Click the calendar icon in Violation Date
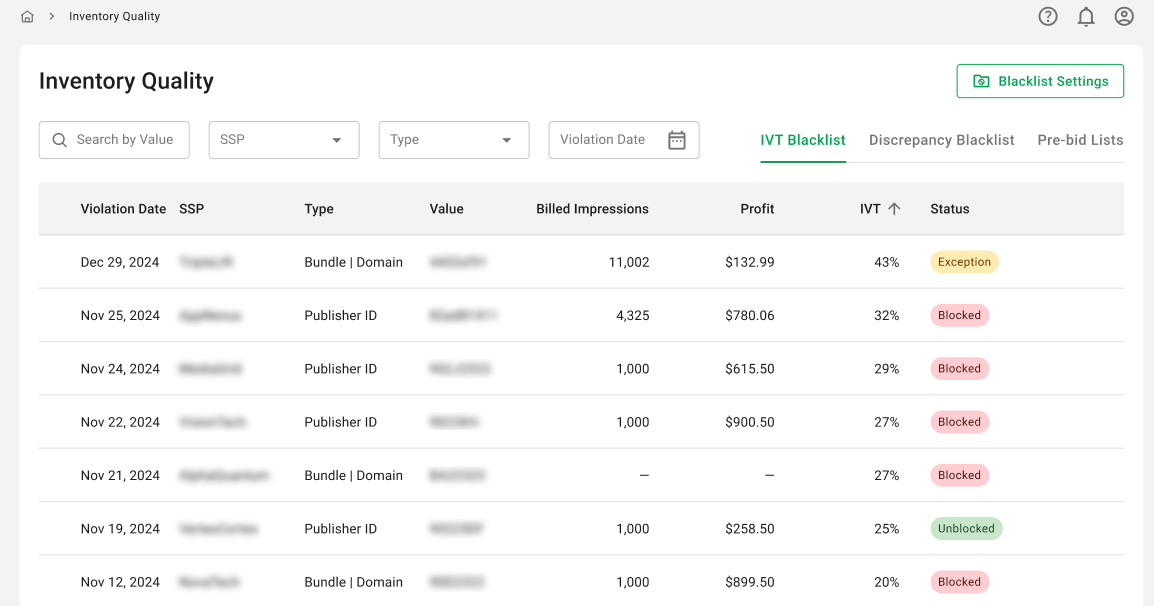Viewport: 1154px width, 606px height. pyautogui.click(x=677, y=140)
